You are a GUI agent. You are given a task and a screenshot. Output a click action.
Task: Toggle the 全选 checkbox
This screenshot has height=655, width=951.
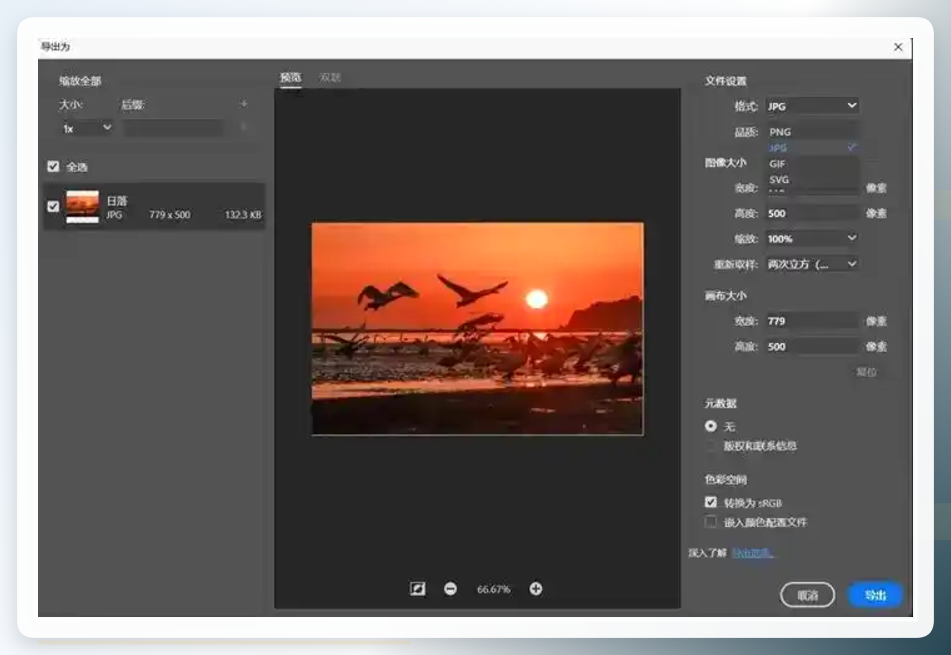(x=53, y=166)
